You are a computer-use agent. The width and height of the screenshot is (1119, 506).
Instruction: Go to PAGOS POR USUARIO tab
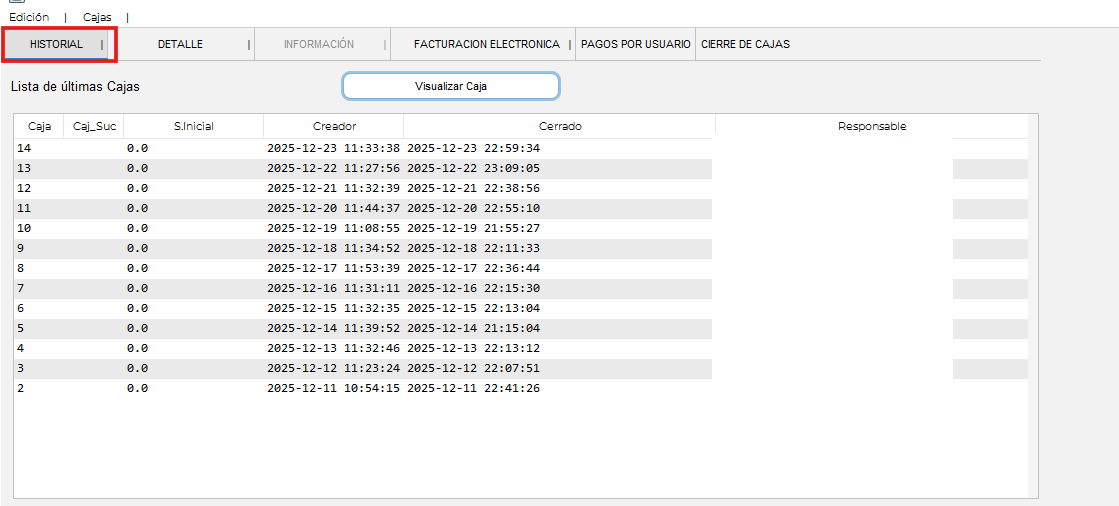coord(635,44)
